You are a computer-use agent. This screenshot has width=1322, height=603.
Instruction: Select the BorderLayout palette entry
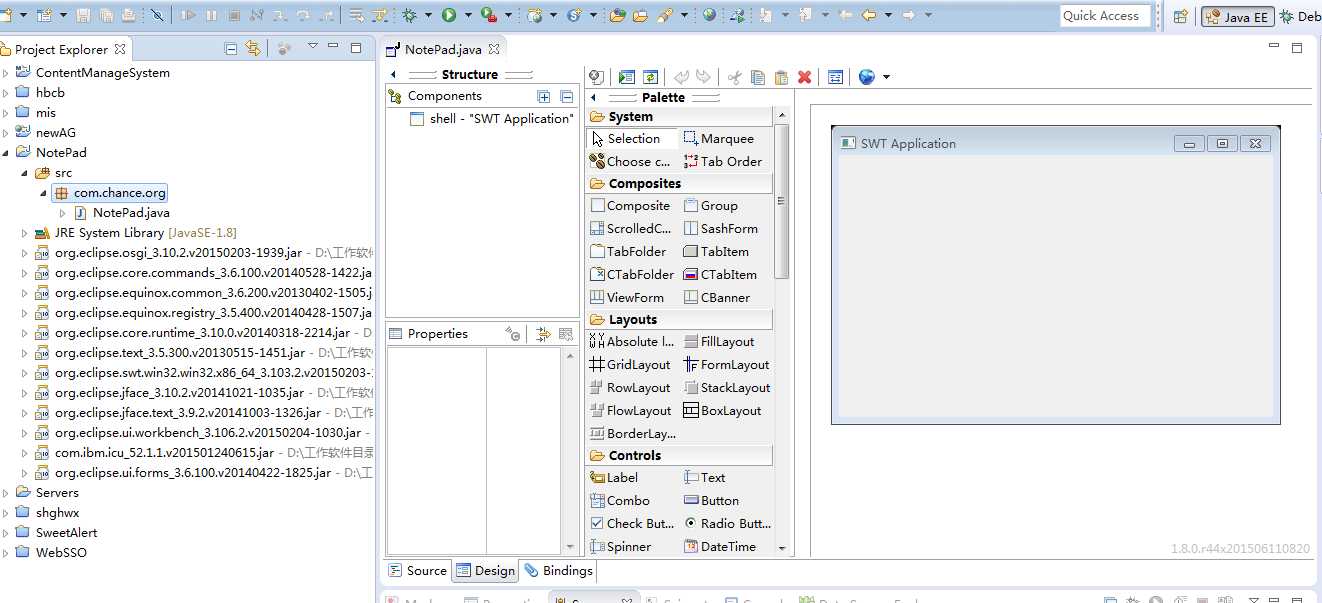tap(633, 433)
